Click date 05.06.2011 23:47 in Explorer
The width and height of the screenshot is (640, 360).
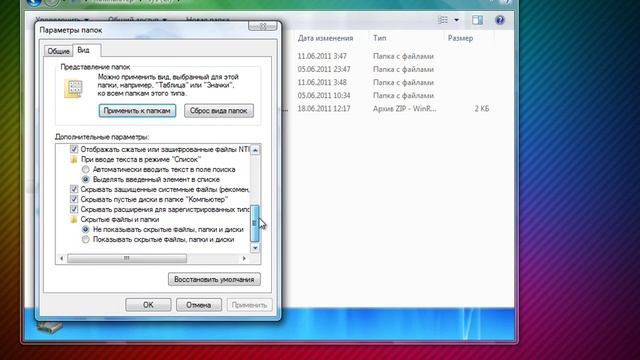(x=324, y=69)
